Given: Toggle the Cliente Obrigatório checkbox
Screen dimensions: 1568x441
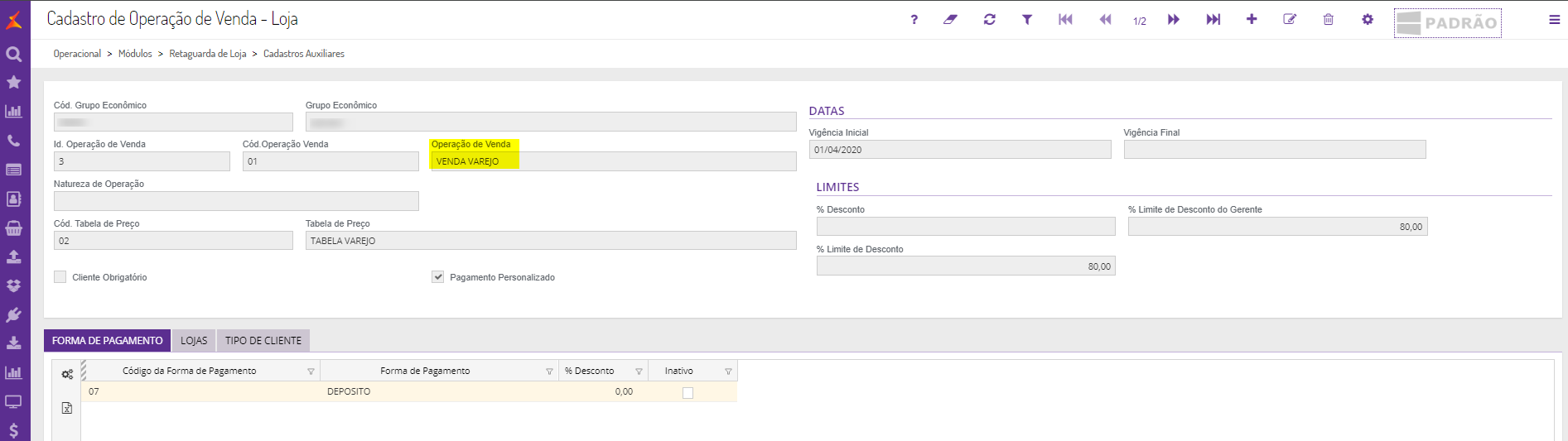Looking at the screenshot, I should tap(60, 277).
